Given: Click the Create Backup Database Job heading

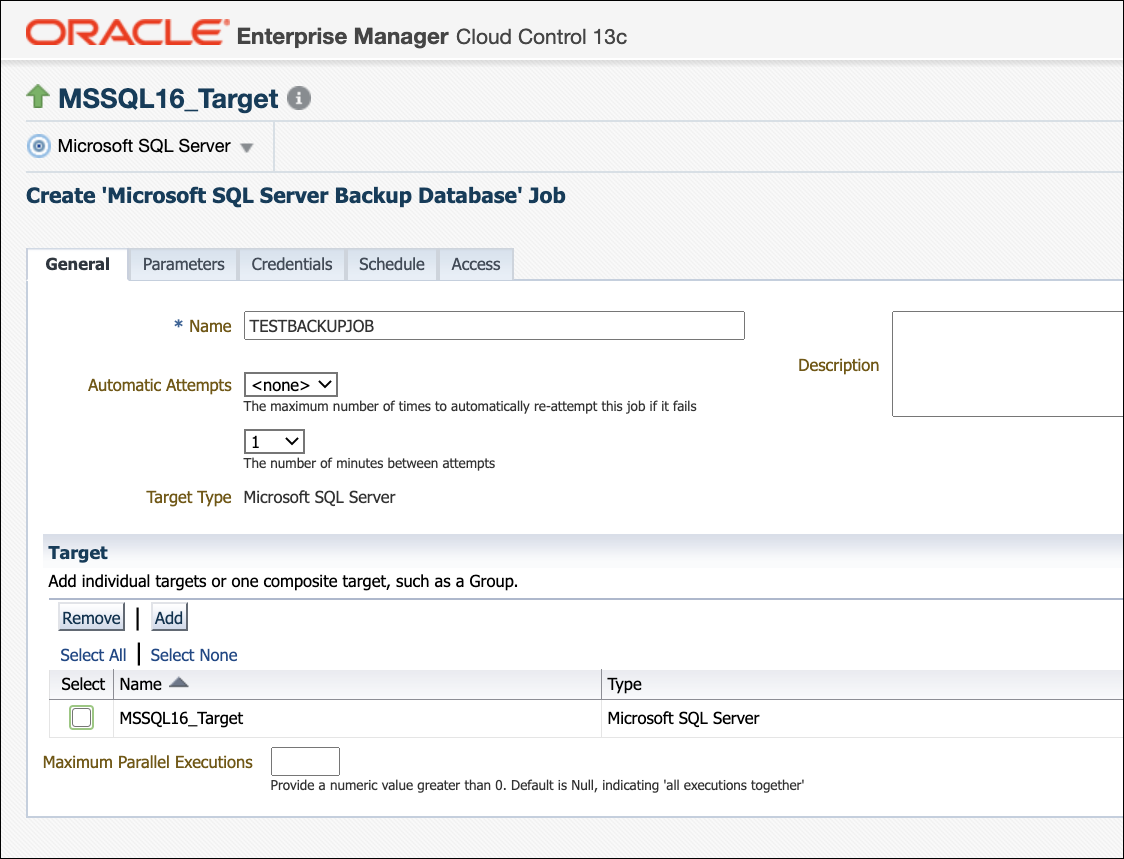Looking at the screenshot, I should point(295,195).
